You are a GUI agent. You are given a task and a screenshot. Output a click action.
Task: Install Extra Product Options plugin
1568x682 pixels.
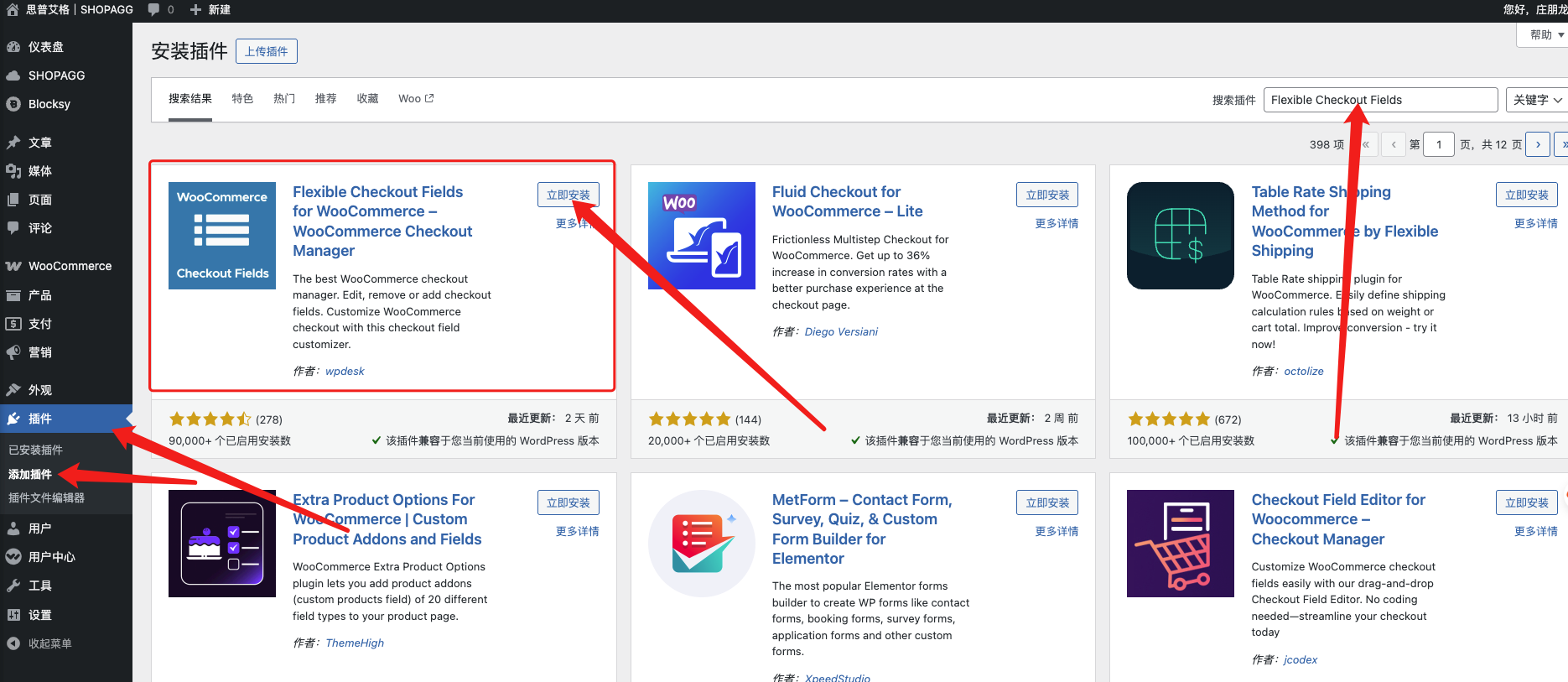point(569,502)
